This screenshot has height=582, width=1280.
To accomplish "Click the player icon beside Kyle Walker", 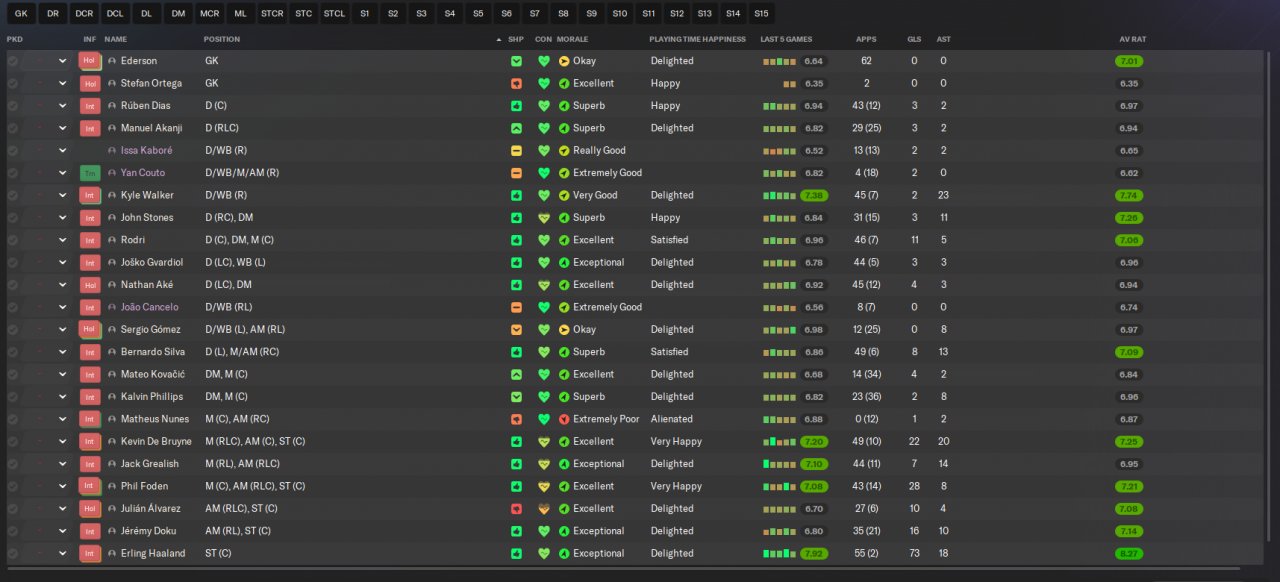I will [x=112, y=195].
